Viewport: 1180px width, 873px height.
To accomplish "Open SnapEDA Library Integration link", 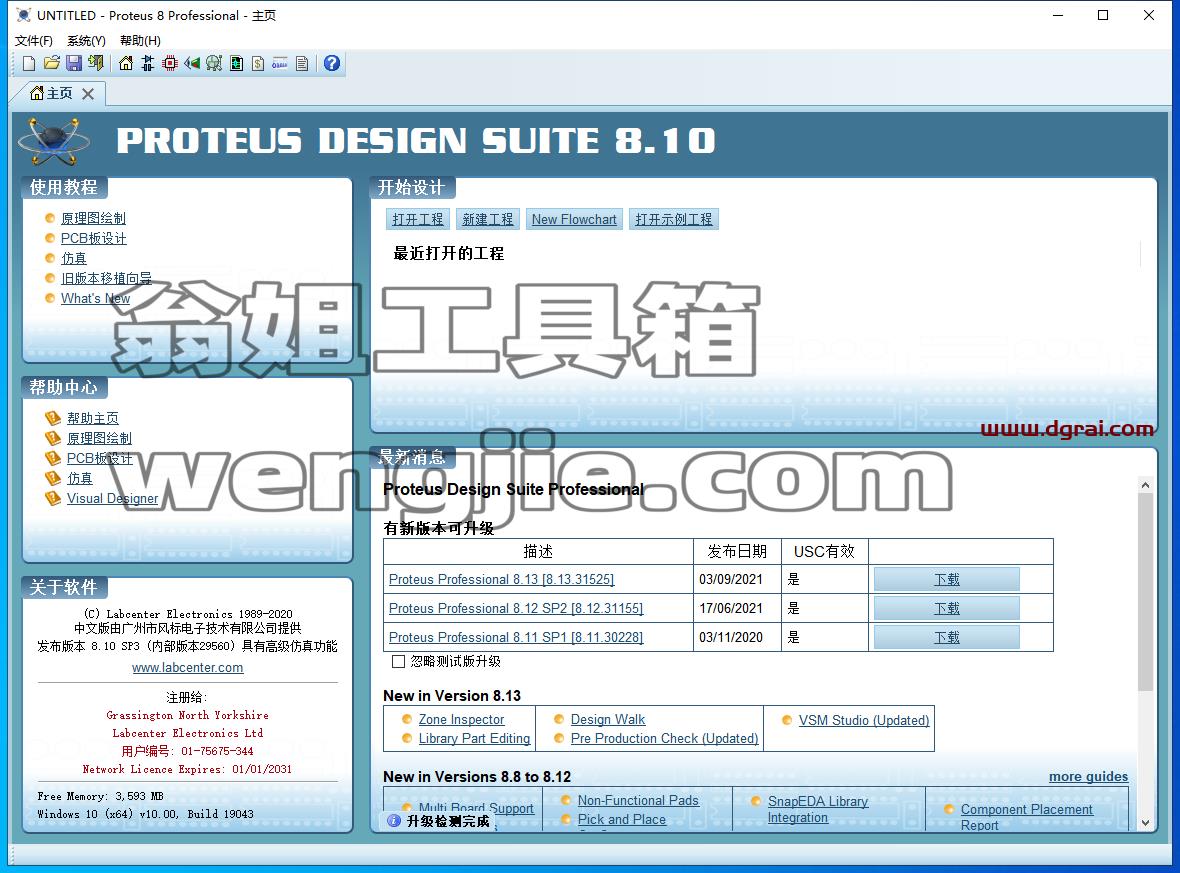I will point(818,810).
